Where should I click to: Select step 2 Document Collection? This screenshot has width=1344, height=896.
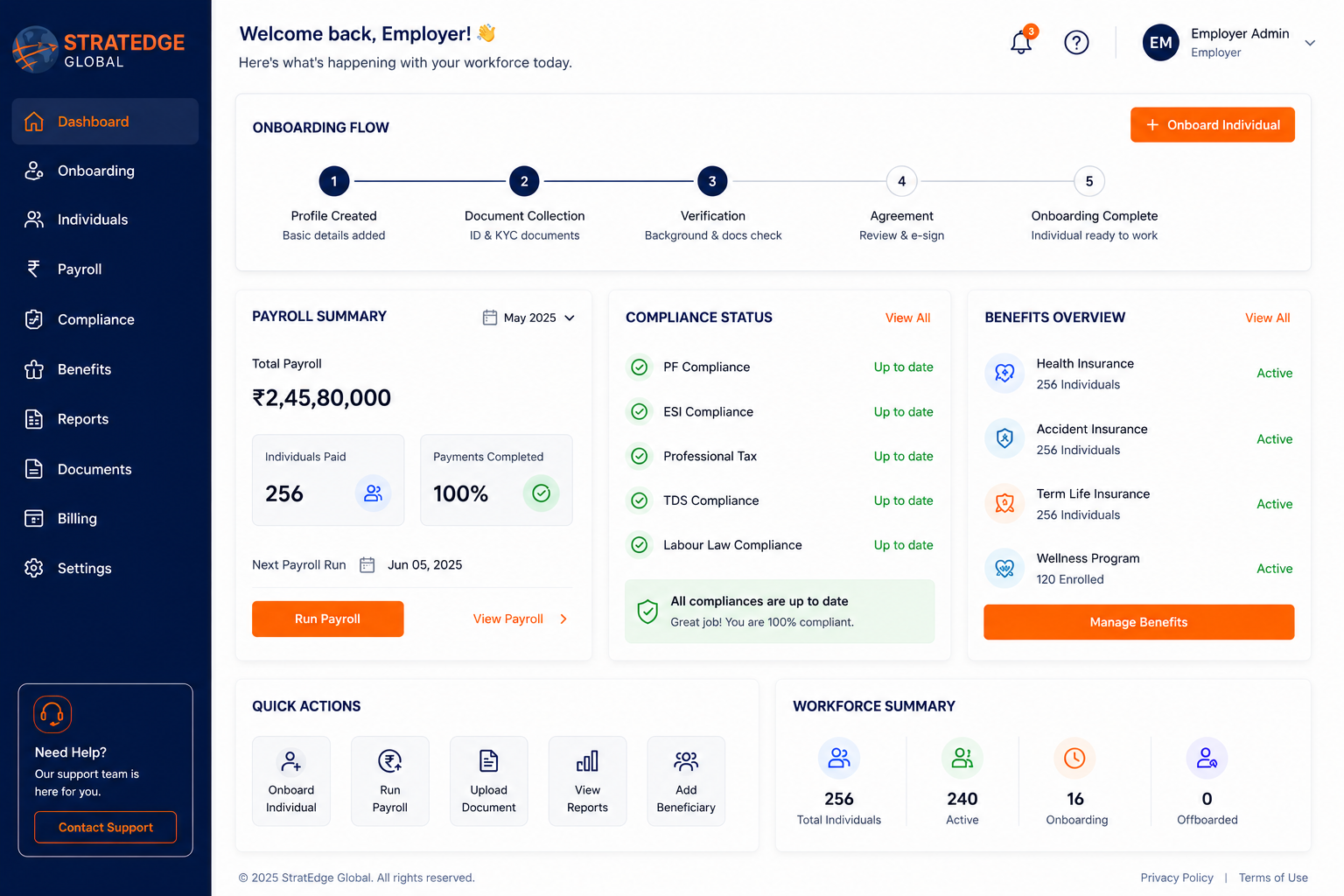coord(524,181)
